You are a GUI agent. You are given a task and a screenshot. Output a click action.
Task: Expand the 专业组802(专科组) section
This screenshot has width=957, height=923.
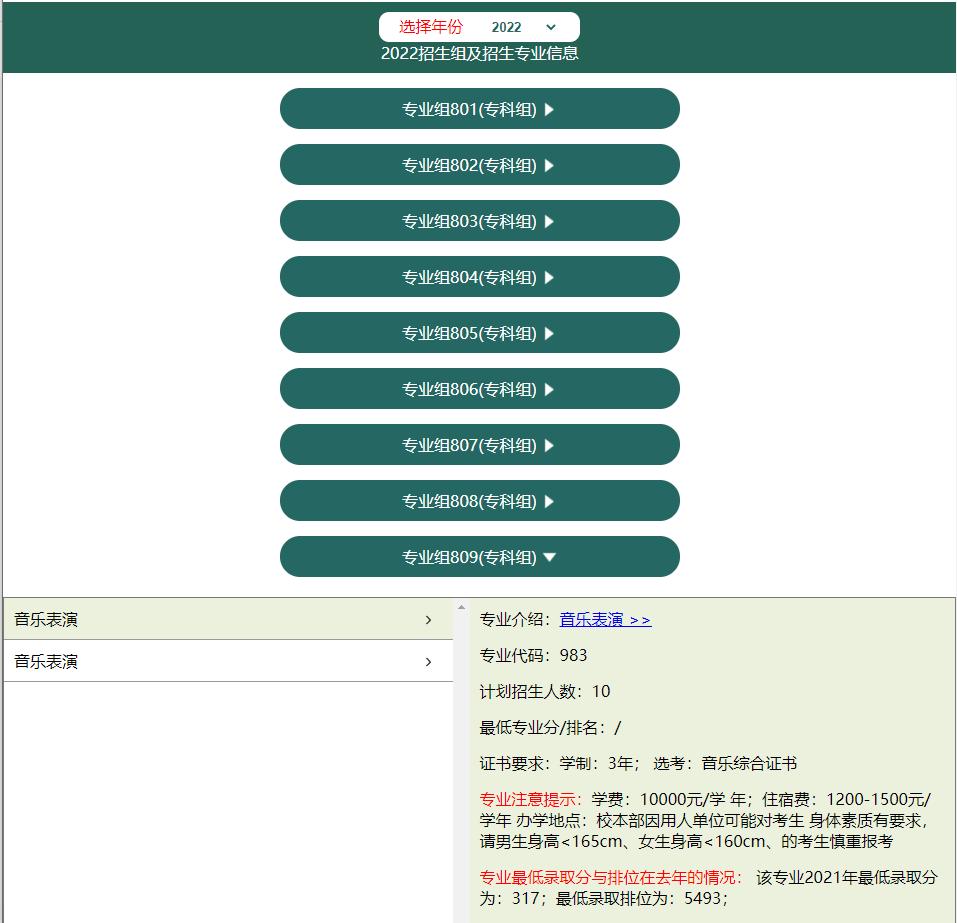tap(479, 165)
